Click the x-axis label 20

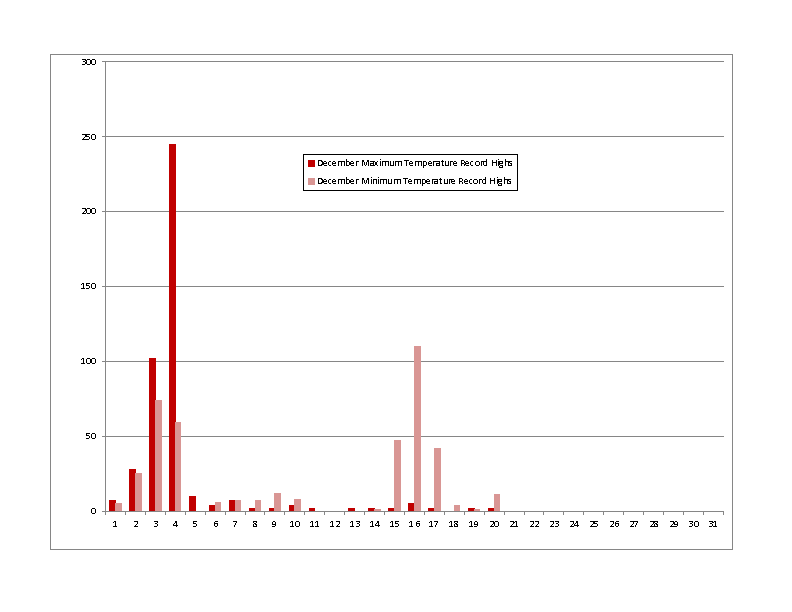click(494, 524)
